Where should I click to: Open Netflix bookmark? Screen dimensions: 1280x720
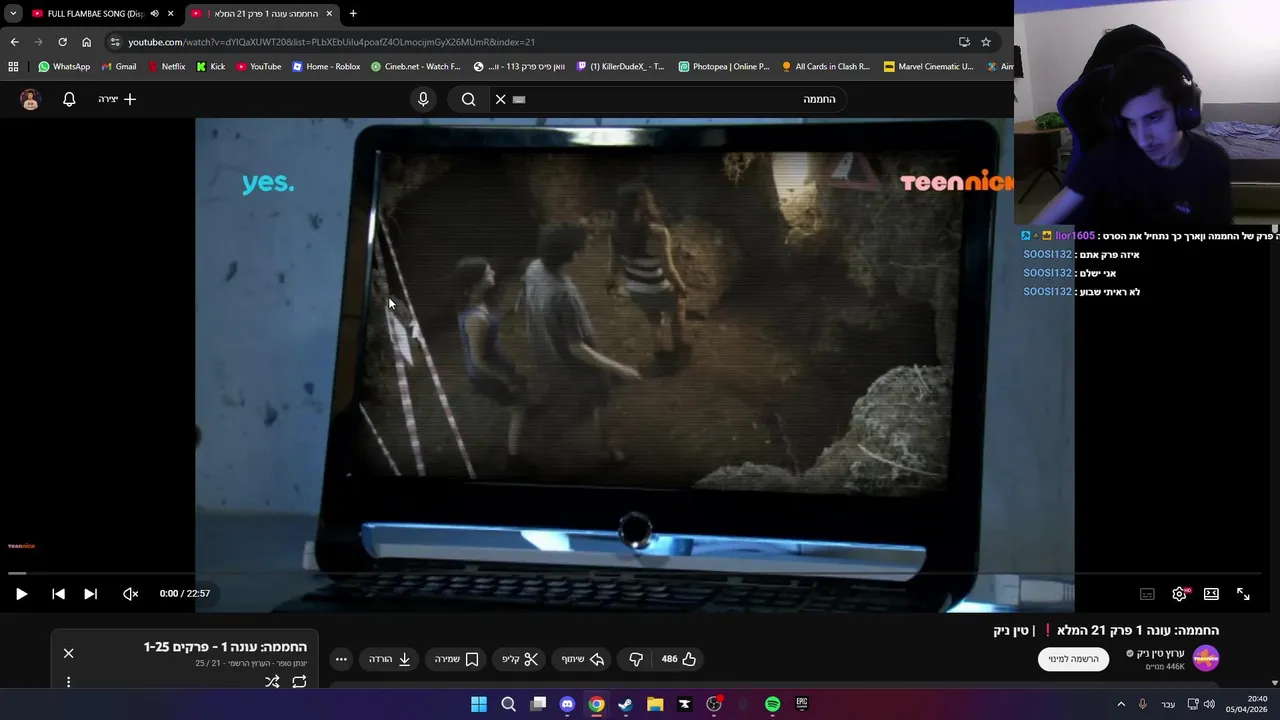[166, 67]
